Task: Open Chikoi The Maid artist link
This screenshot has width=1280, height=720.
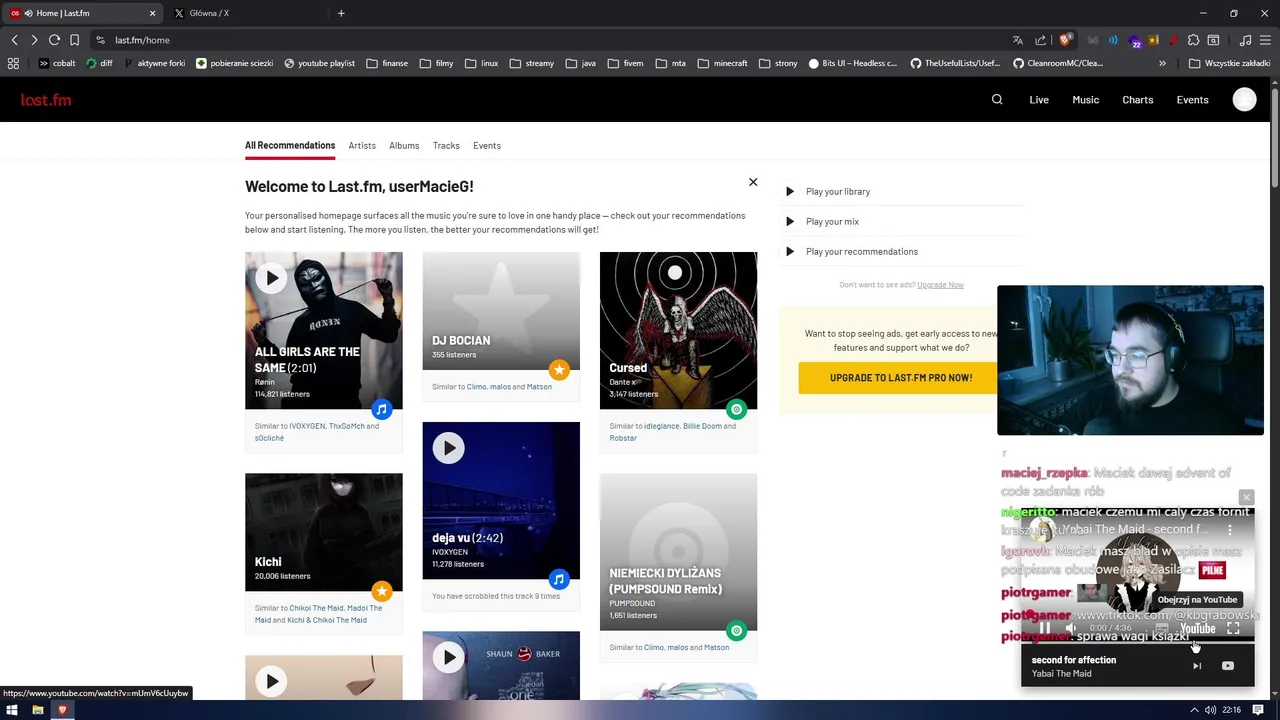Action: tap(316, 608)
